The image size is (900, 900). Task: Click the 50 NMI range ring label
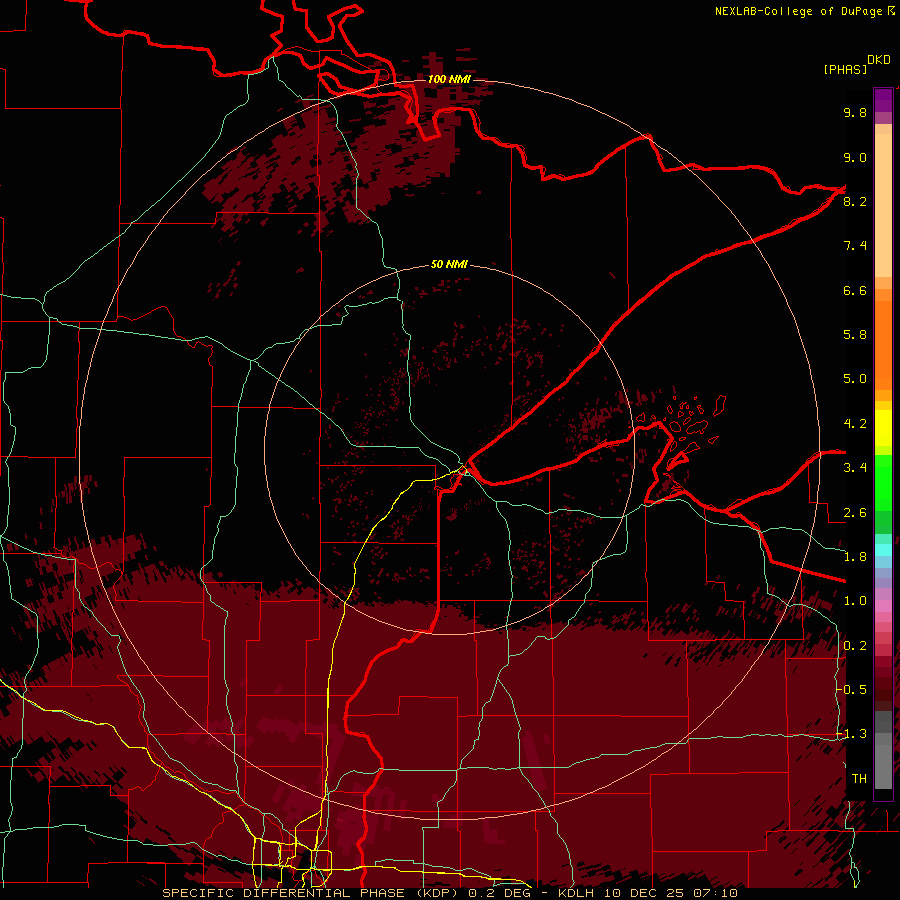[449, 264]
